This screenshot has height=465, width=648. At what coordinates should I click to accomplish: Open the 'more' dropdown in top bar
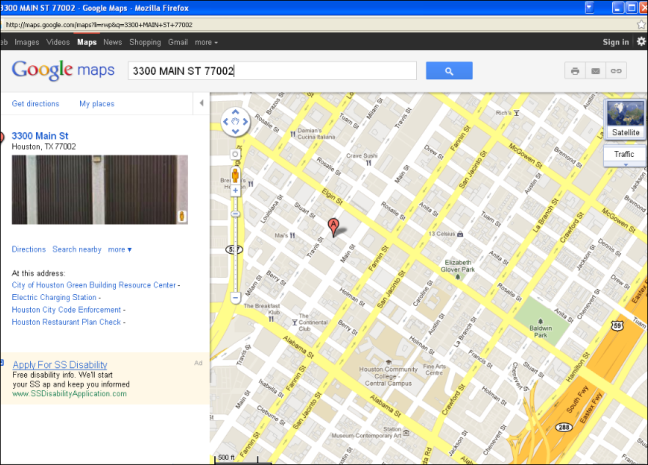(x=206, y=42)
